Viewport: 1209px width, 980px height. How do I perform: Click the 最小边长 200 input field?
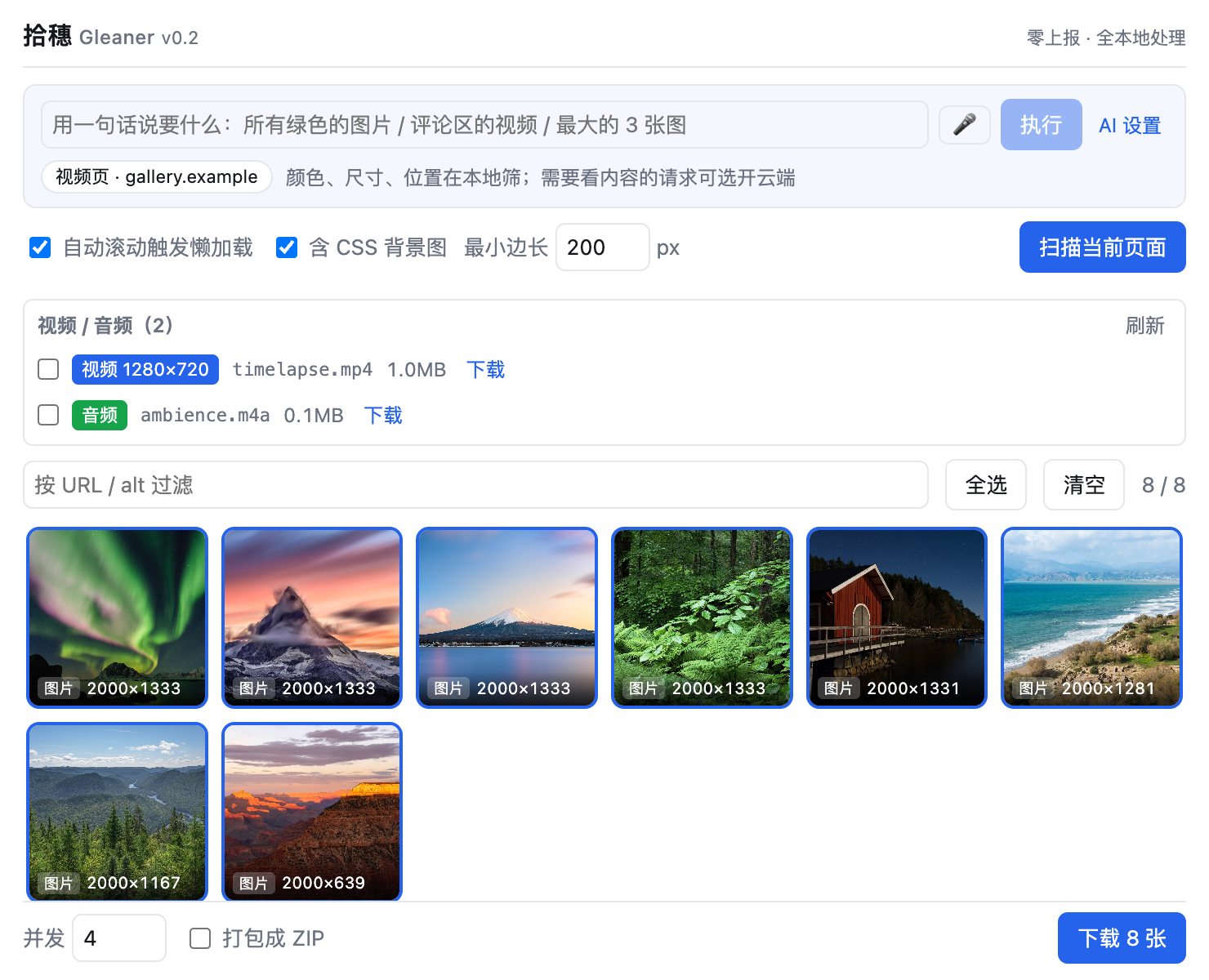603,247
